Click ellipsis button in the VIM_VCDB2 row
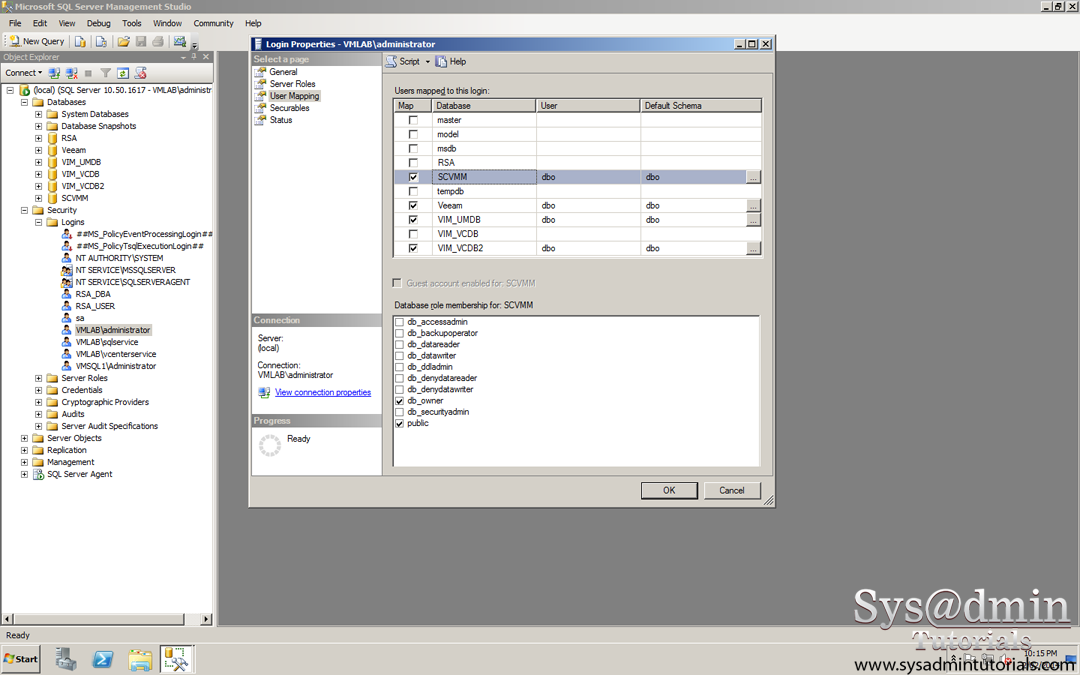The height and width of the screenshot is (675, 1080). (x=754, y=249)
